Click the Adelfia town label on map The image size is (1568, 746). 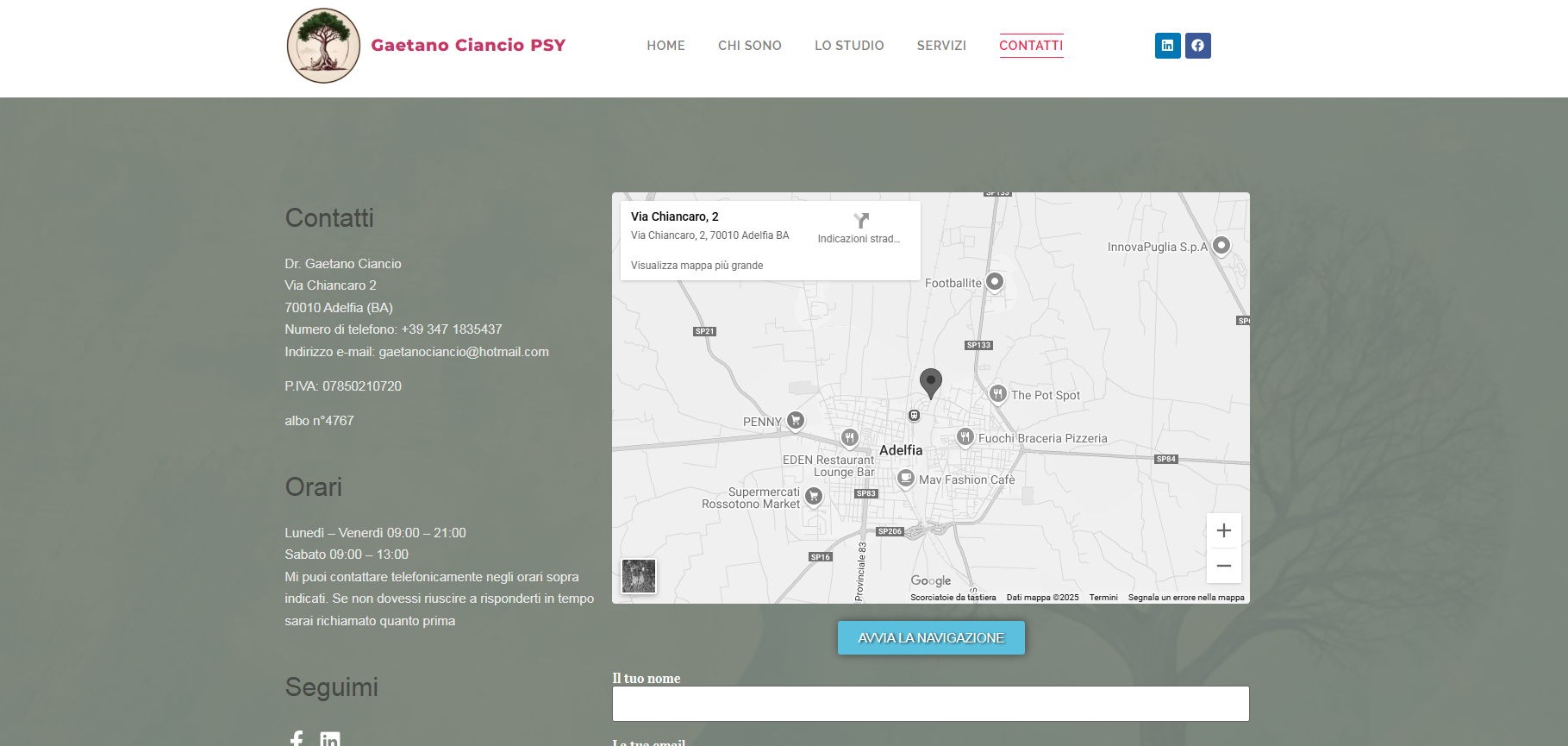tap(901, 450)
